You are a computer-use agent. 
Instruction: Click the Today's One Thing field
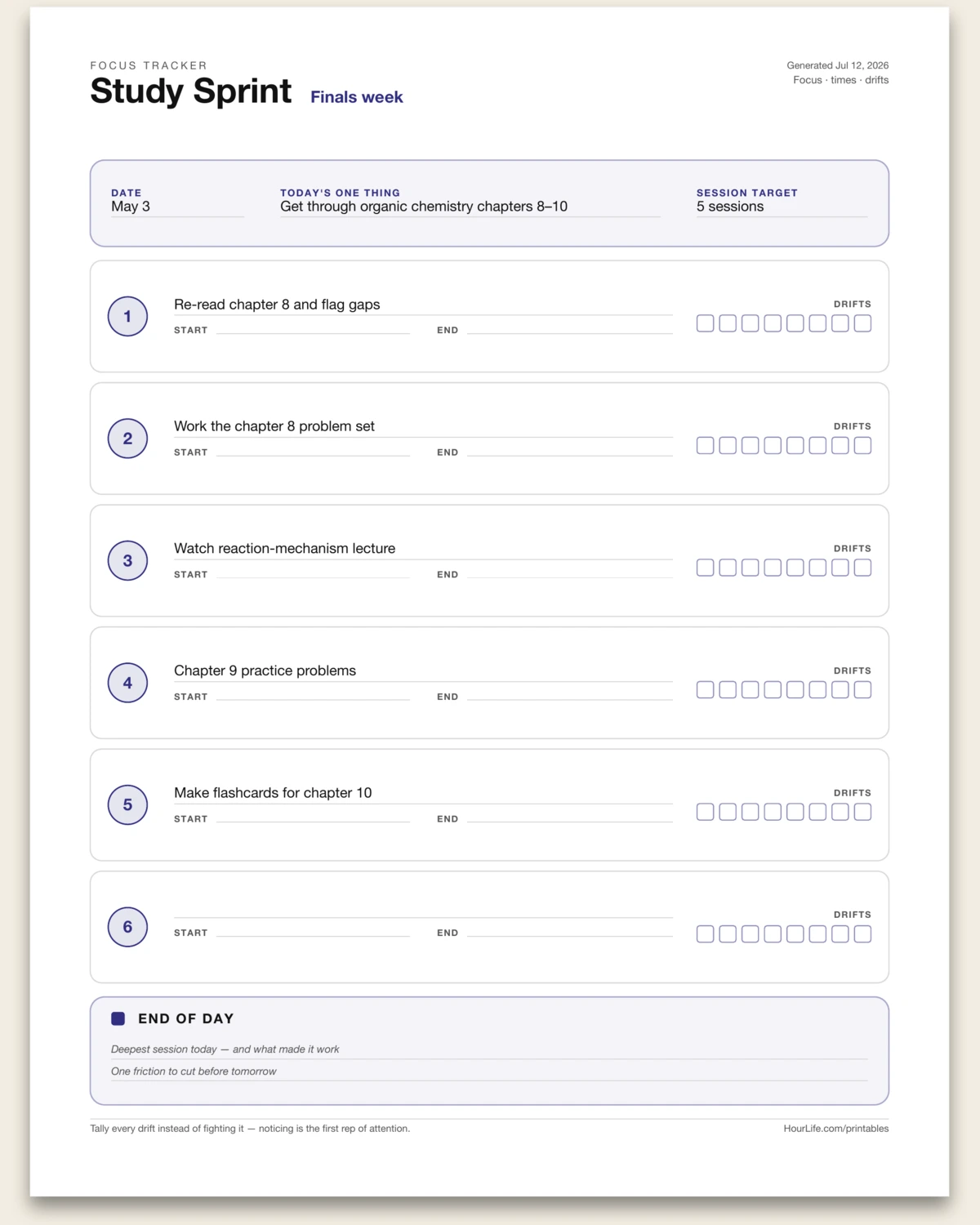(x=470, y=207)
